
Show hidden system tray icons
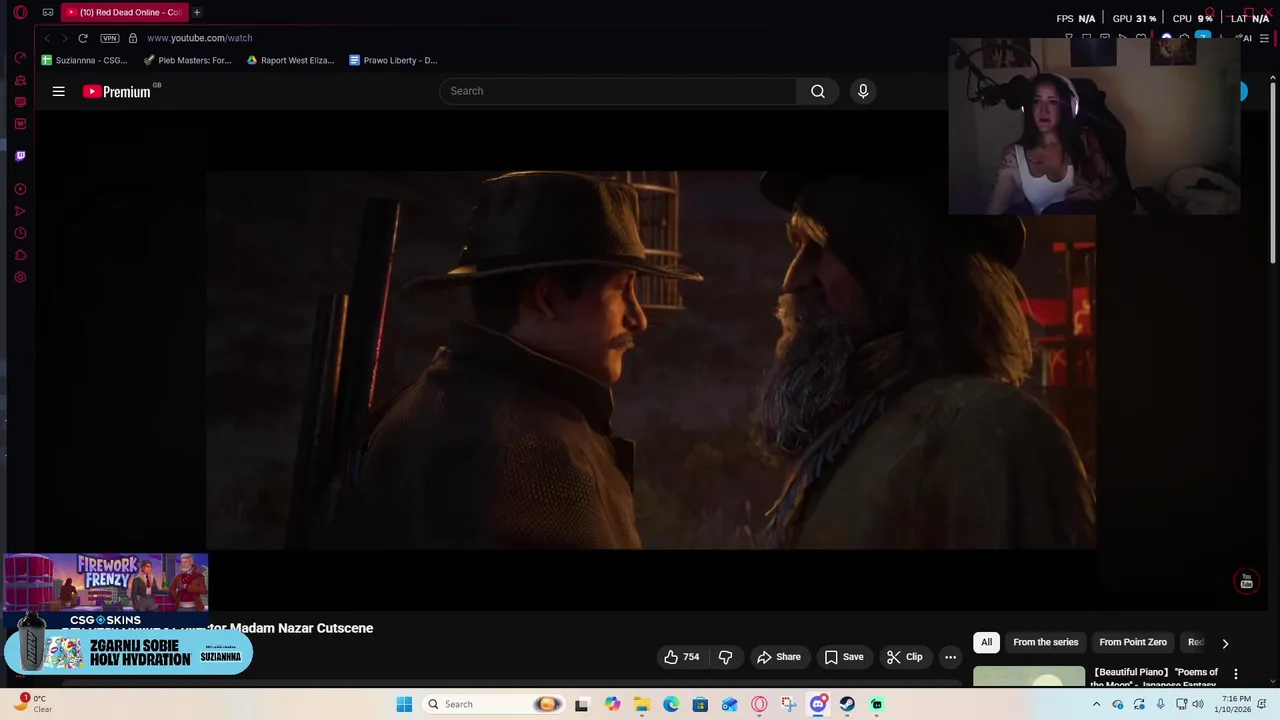(1096, 704)
